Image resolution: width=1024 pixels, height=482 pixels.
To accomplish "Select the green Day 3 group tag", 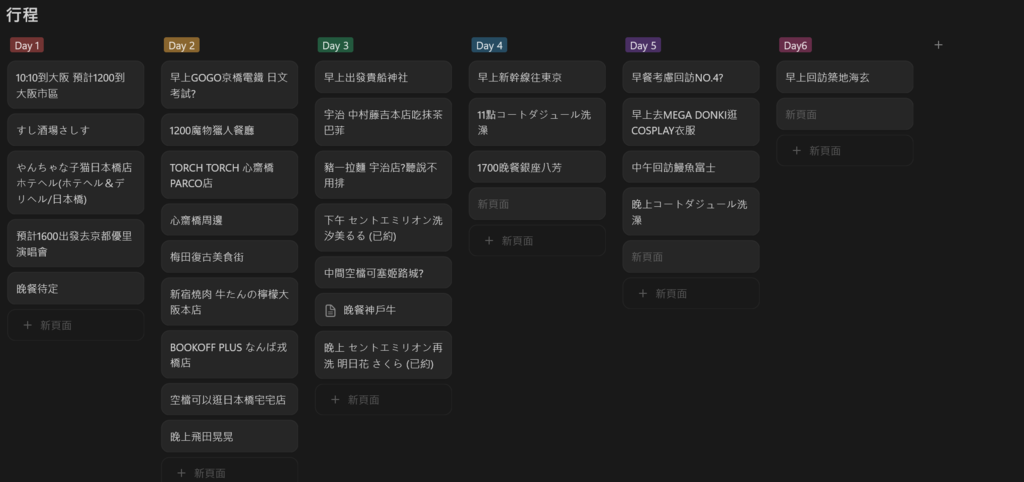I will tap(335, 45).
